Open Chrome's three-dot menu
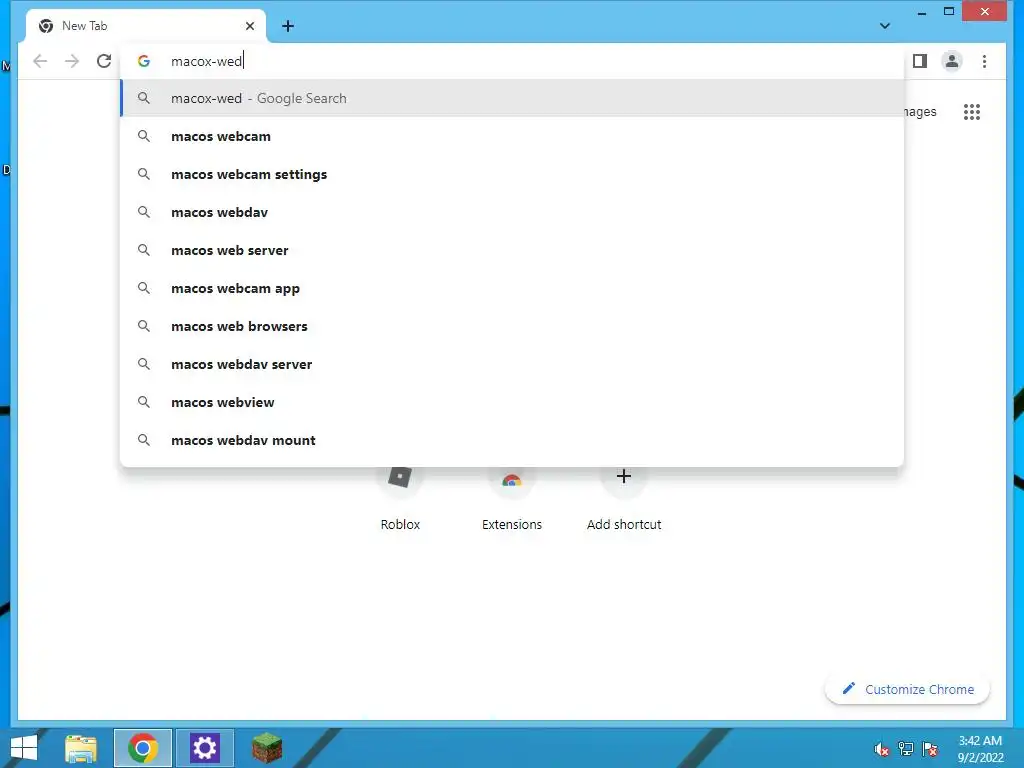Screen dimensions: 1024x768 tap(984, 61)
